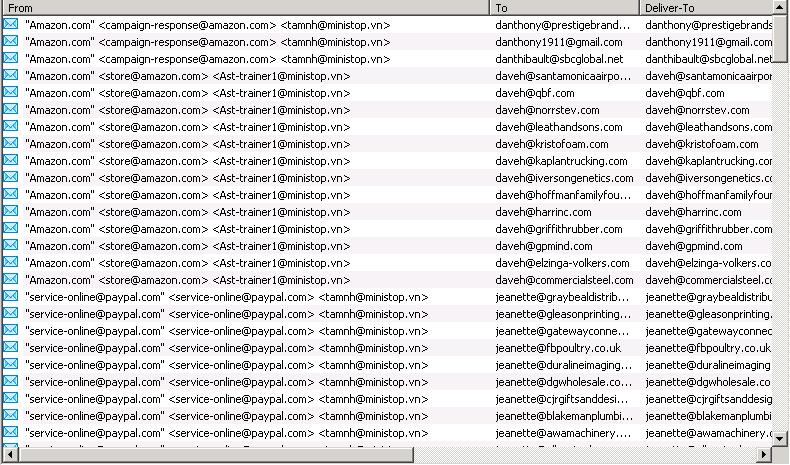Select envelope icon in jeanette@graybealdistrib row
Screen dimensions: 790x465
point(11,296)
